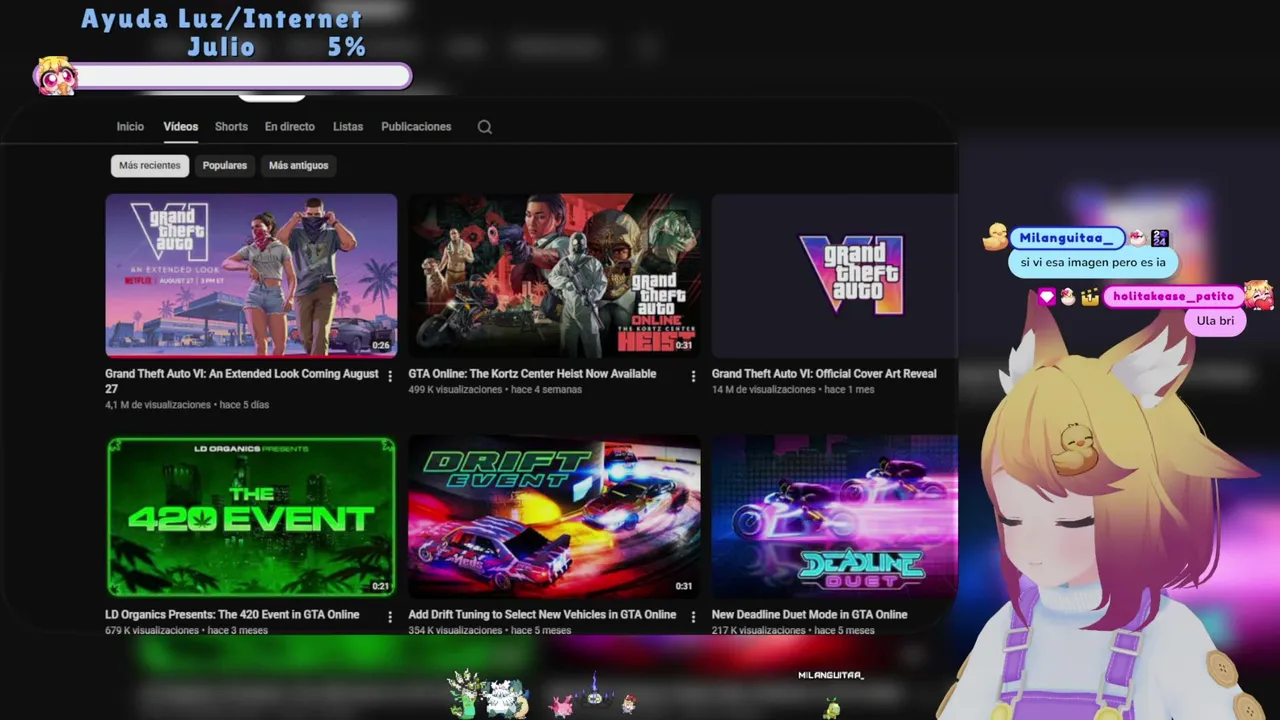
Task: Sort videos by Populares
Action: tap(225, 166)
